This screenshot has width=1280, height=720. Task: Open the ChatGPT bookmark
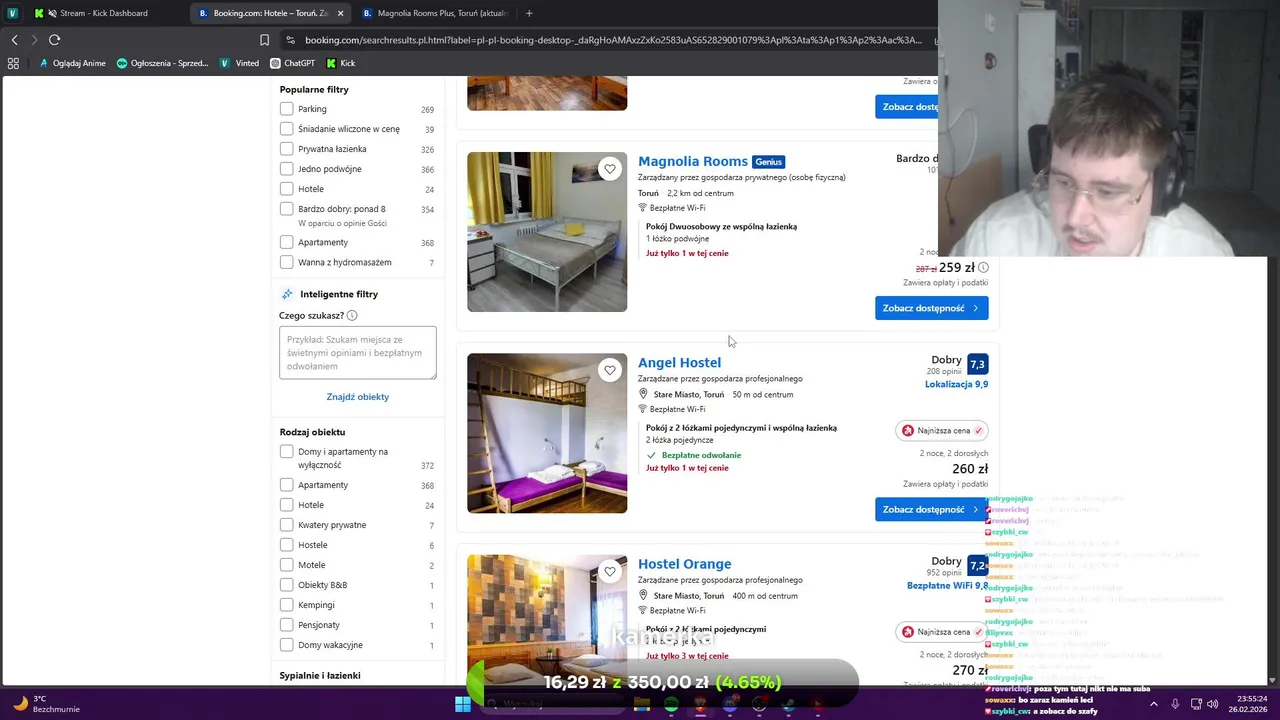(292, 63)
